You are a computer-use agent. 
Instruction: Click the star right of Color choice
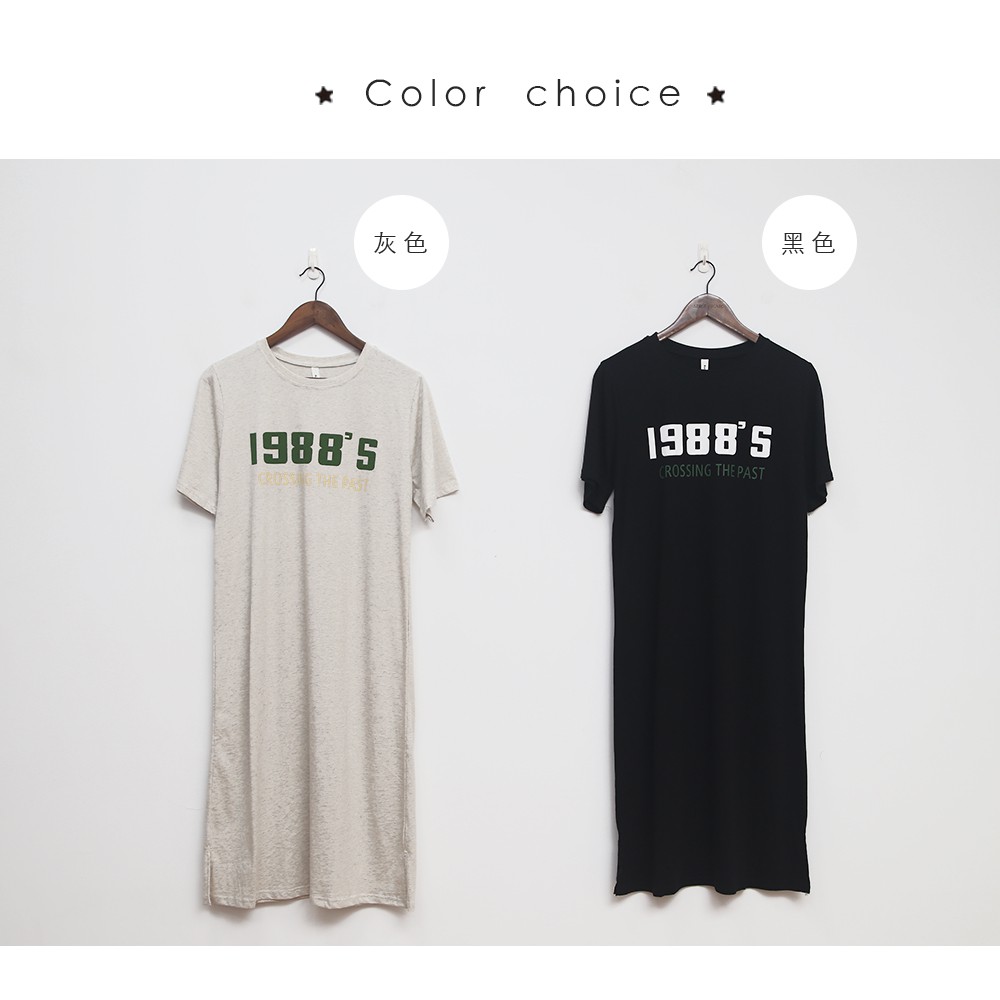point(716,95)
